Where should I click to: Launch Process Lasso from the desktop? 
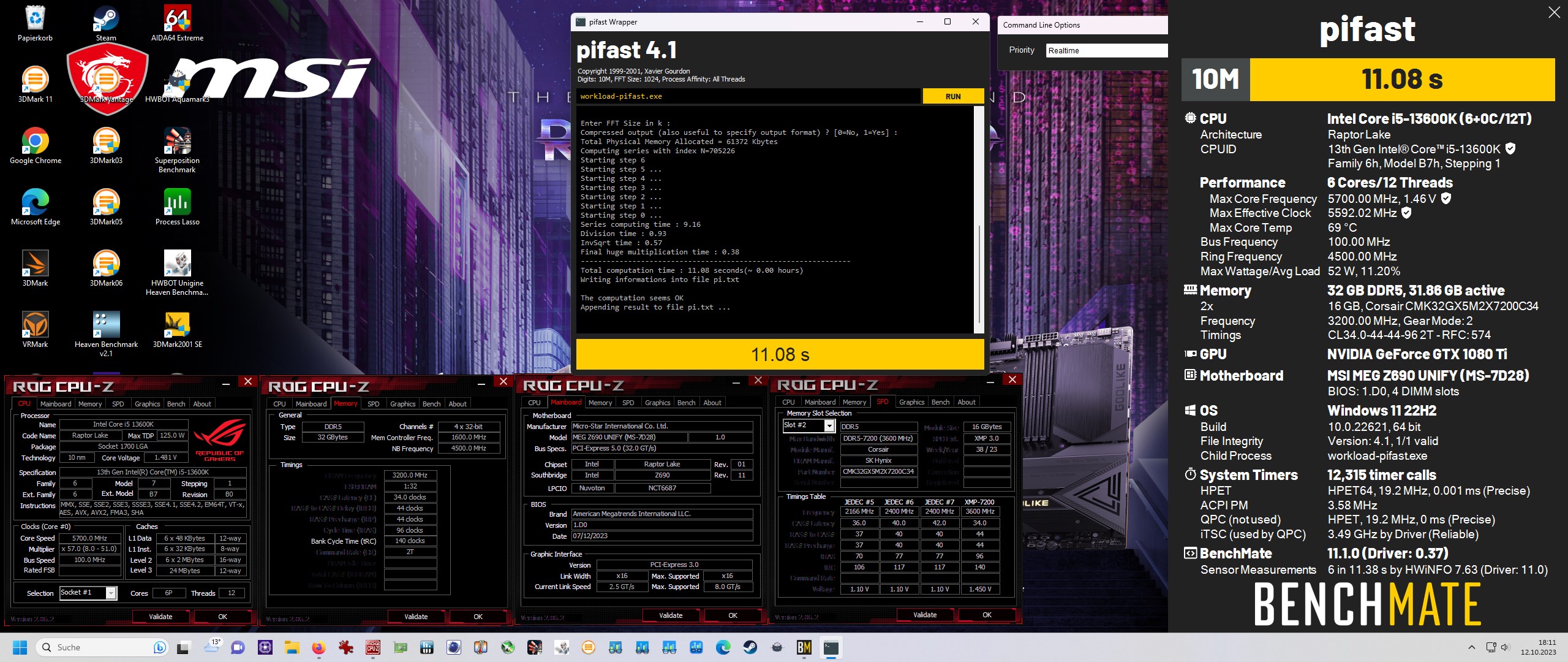click(x=177, y=207)
